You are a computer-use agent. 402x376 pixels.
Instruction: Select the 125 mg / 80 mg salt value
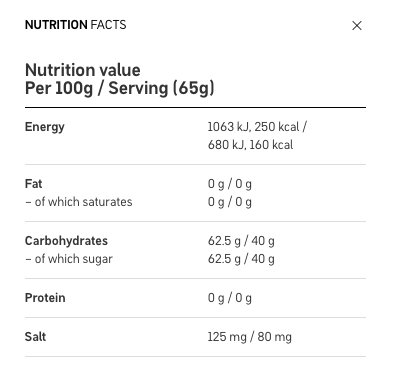click(x=249, y=337)
